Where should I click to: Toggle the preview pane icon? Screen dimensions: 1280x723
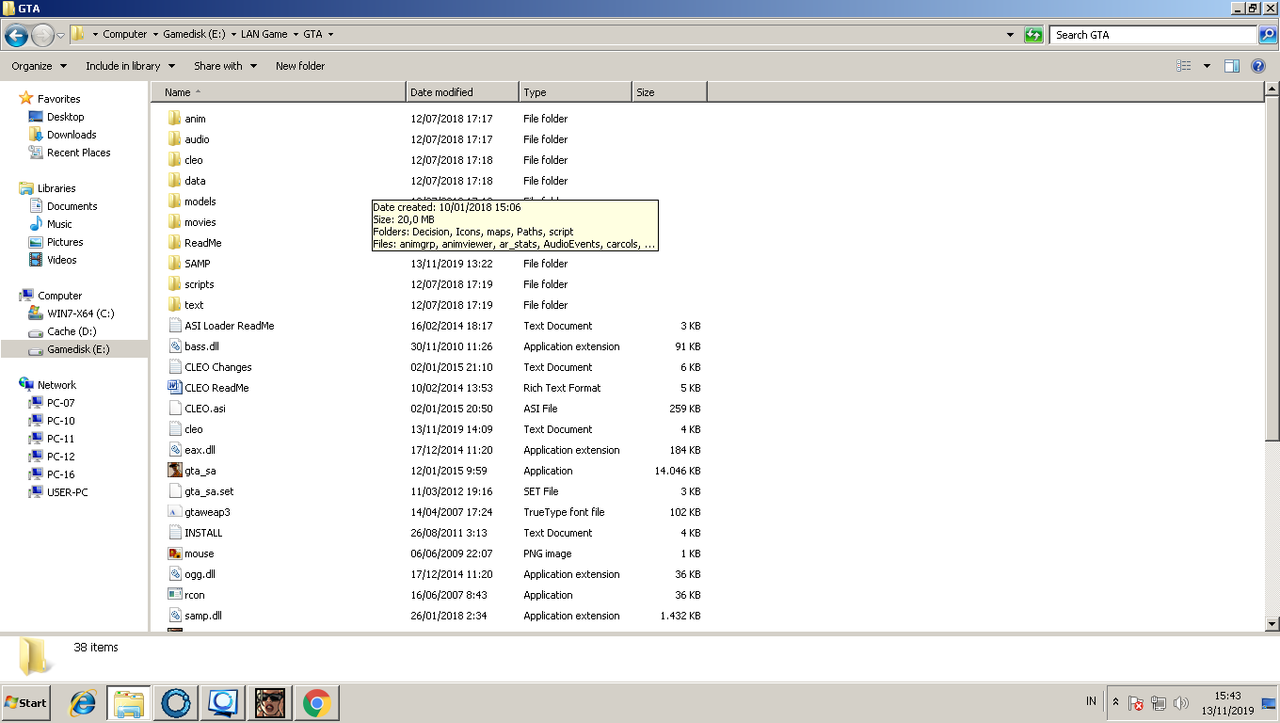(x=1232, y=66)
